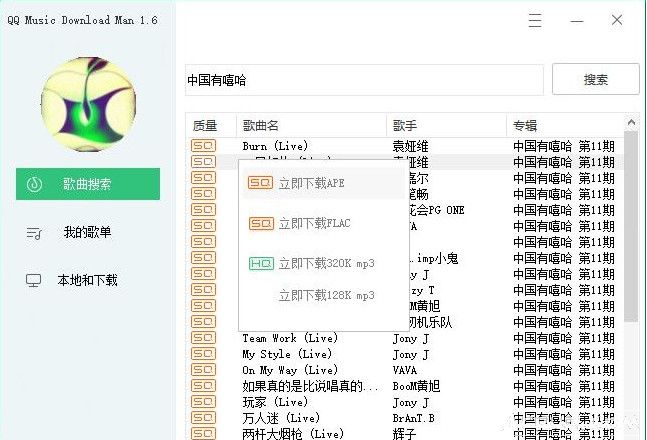Select the song My Style (Live)
Viewport: 647px width, 440px height.
[x=287, y=355]
